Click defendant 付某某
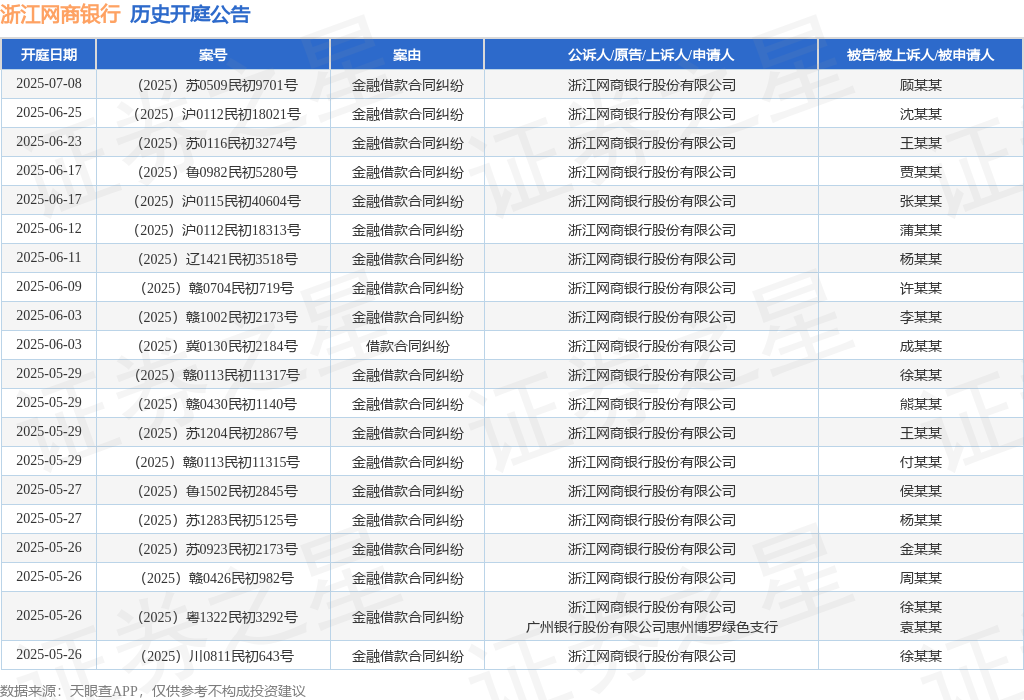1024x700 pixels. pyautogui.click(x=921, y=462)
